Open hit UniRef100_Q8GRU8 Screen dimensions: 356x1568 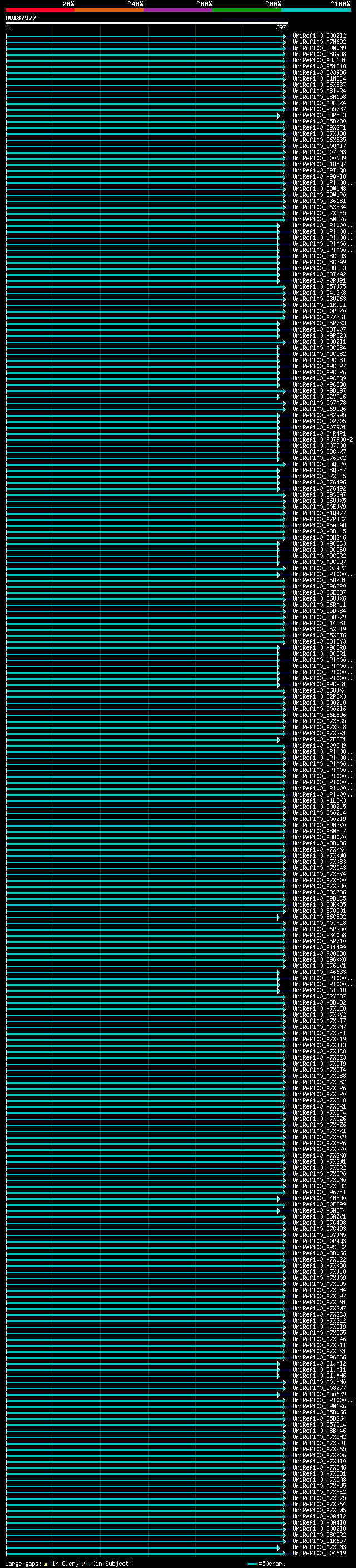(x=319, y=54)
